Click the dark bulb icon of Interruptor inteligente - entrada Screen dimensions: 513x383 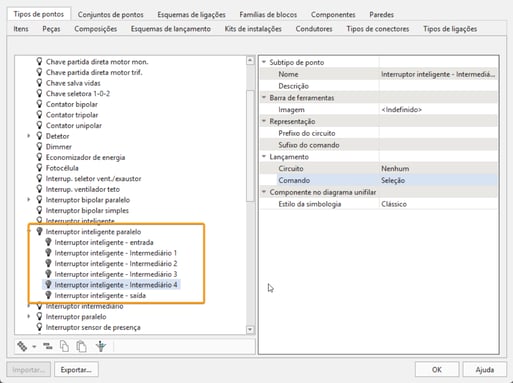[x=48, y=242]
